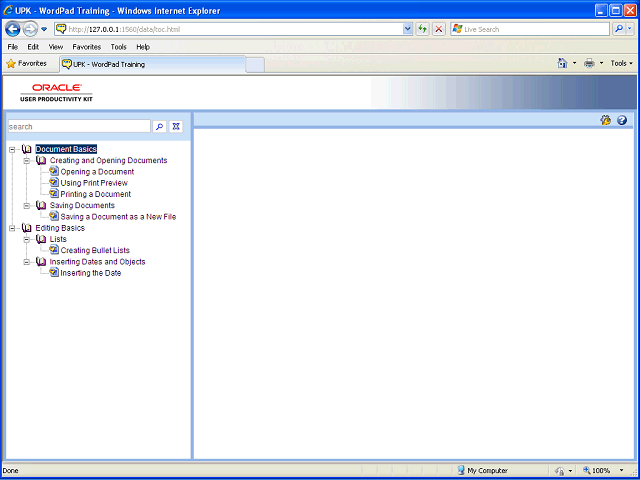Screen dimensions: 640x480
Task: Open the Opening a Document topic
Action: (x=97, y=172)
